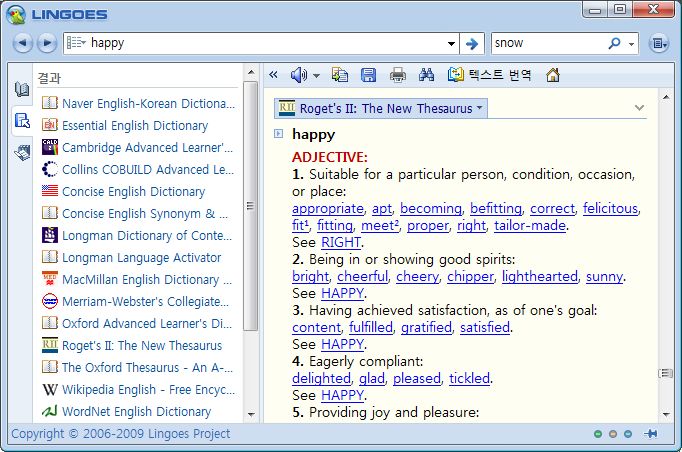Run the magnifier search for snow
The height and width of the screenshot is (452, 682).
tap(614, 43)
